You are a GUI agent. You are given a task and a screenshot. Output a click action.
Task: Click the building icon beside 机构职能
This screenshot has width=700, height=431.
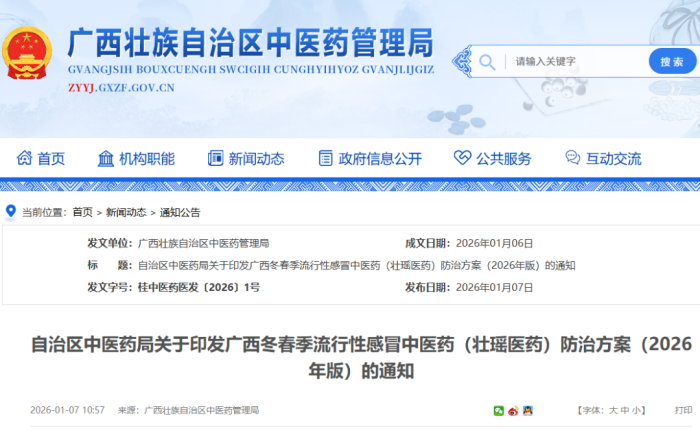106,158
